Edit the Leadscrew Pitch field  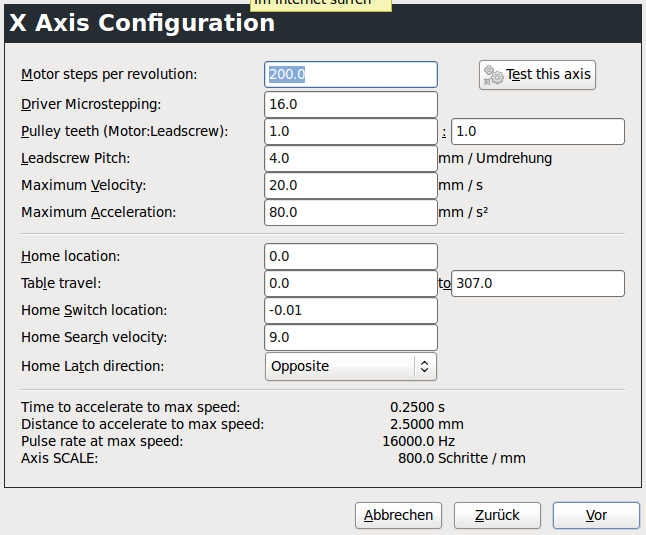pyautogui.click(x=351, y=158)
